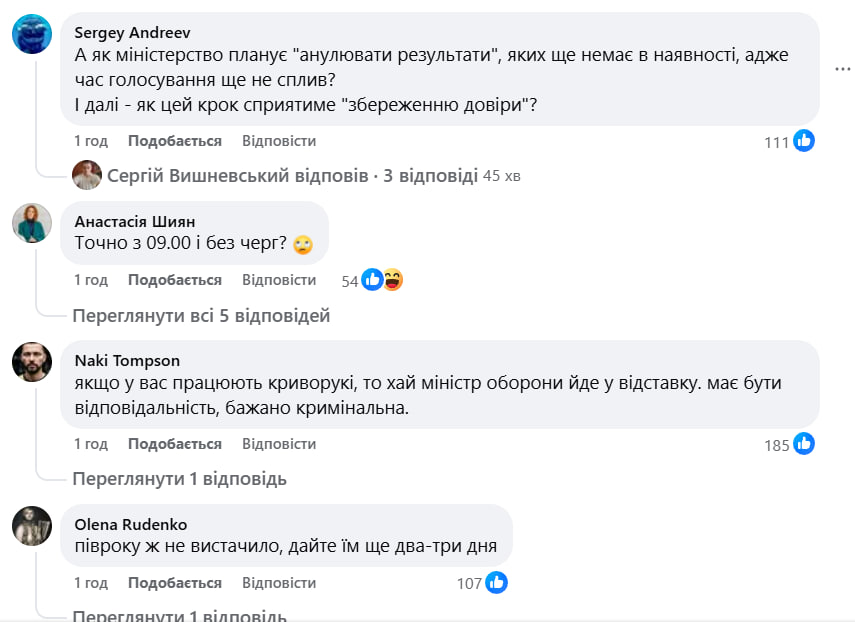Click the like reaction icon with 111 count
Screen dimensions: 855x622
pyautogui.click(x=804, y=141)
